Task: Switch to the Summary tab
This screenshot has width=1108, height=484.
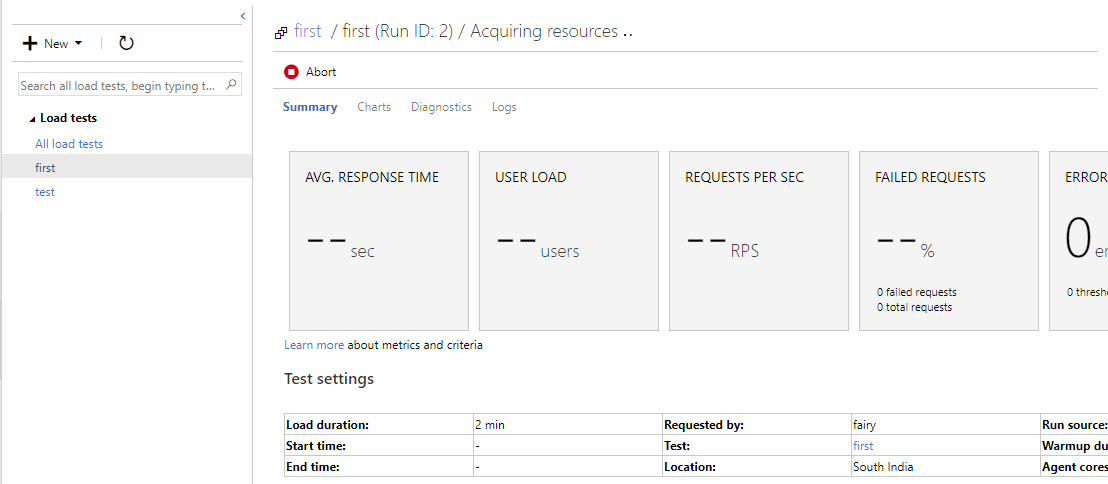Action: 310,107
